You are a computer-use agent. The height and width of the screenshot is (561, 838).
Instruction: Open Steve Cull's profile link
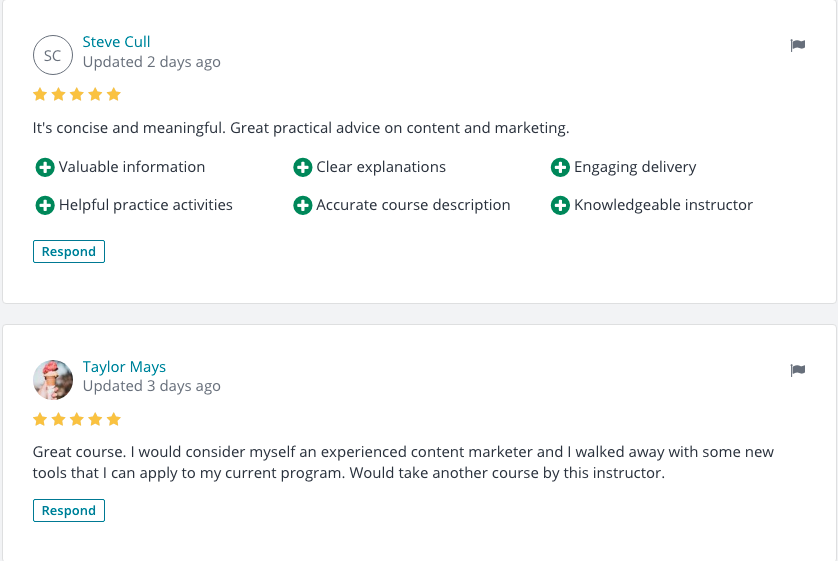click(116, 42)
